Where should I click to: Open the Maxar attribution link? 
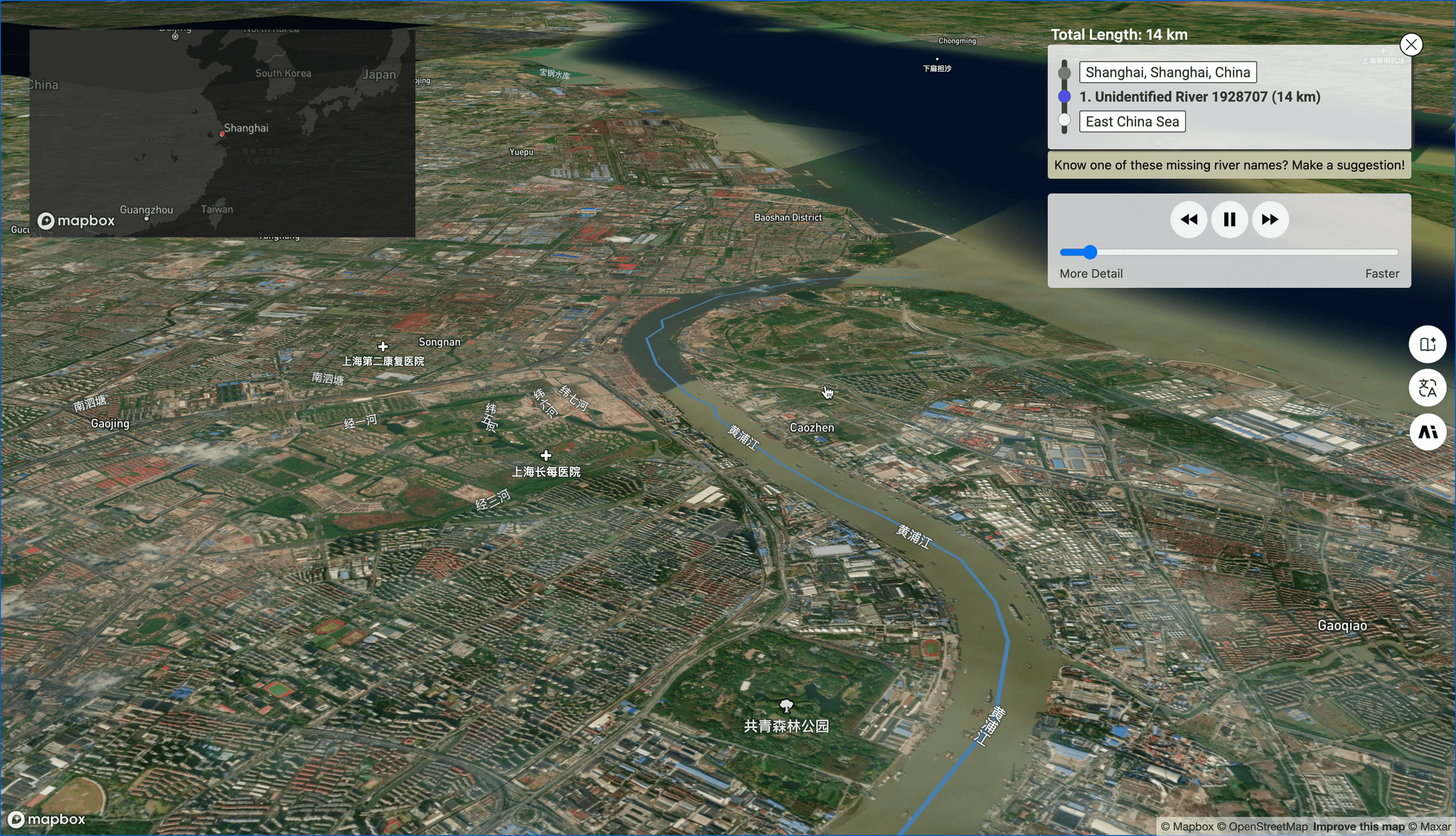[x=1430, y=827]
